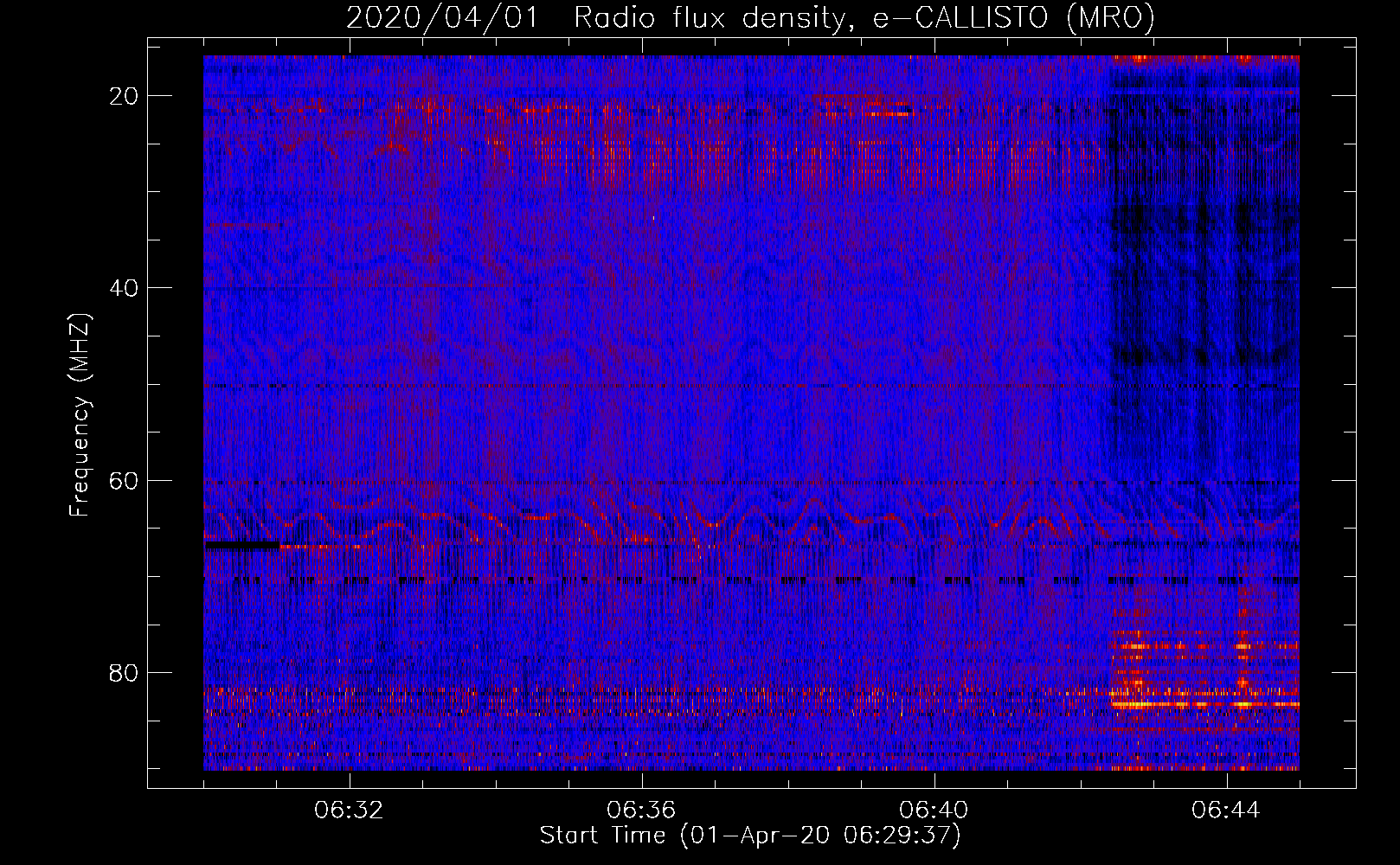Image resolution: width=1400 pixels, height=865 pixels.
Task: Click the 'Start Time (01-Apr-20 06:29:37)' x-axis label
Action: tap(750, 836)
